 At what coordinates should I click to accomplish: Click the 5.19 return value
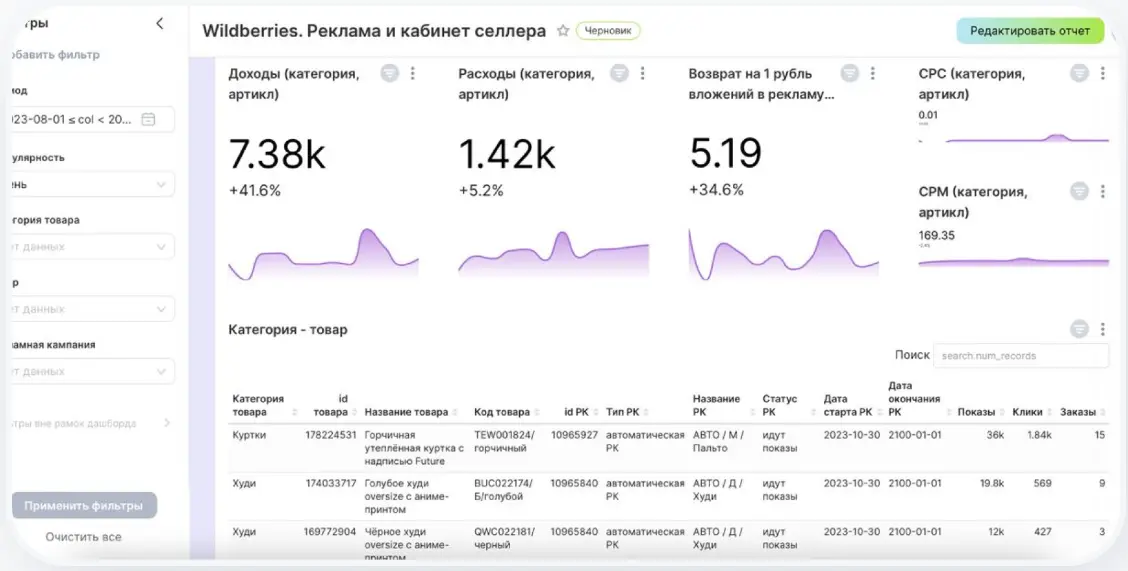pos(725,153)
